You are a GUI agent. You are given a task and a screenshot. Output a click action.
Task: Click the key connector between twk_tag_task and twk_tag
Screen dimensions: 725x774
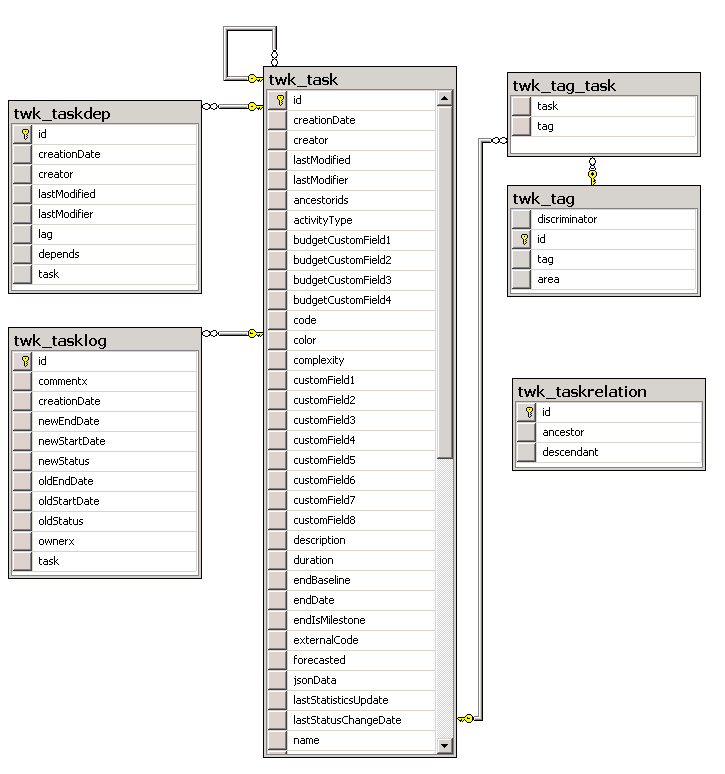(x=593, y=176)
